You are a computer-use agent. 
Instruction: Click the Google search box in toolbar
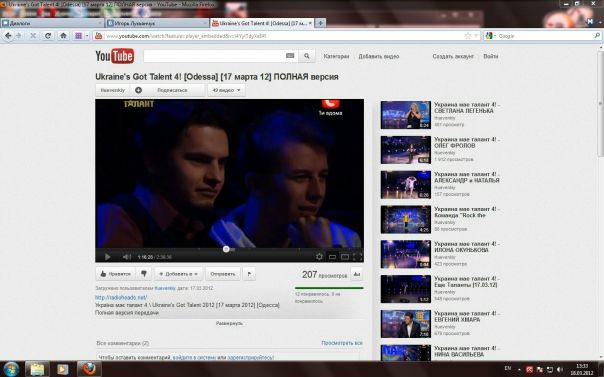tap(544, 36)
